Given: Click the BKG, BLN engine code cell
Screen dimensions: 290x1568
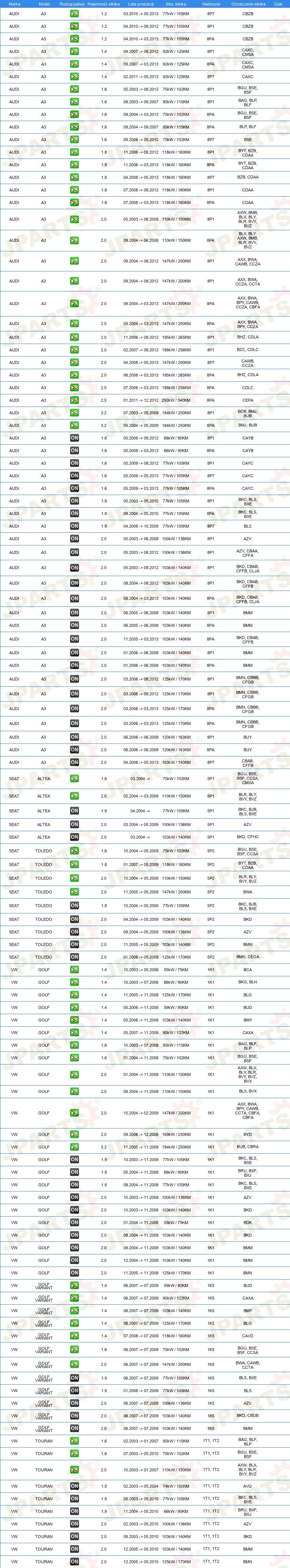Looking at the screenshot, I should coord(247,982).
